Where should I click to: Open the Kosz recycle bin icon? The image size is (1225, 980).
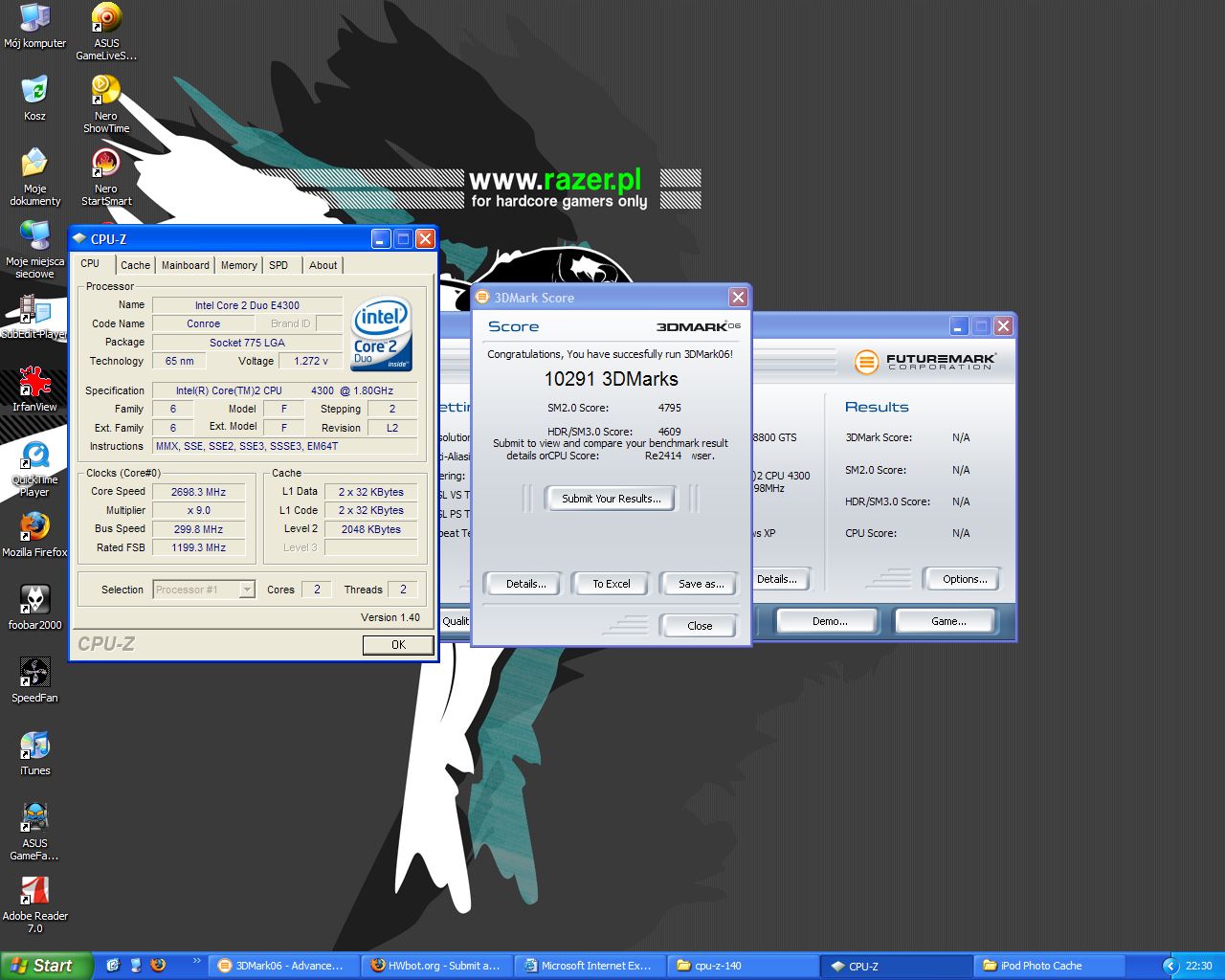(34, 99)
